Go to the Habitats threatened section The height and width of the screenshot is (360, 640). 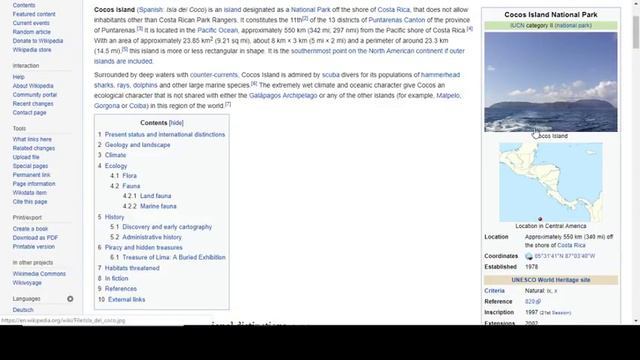[x=132, y=268]
